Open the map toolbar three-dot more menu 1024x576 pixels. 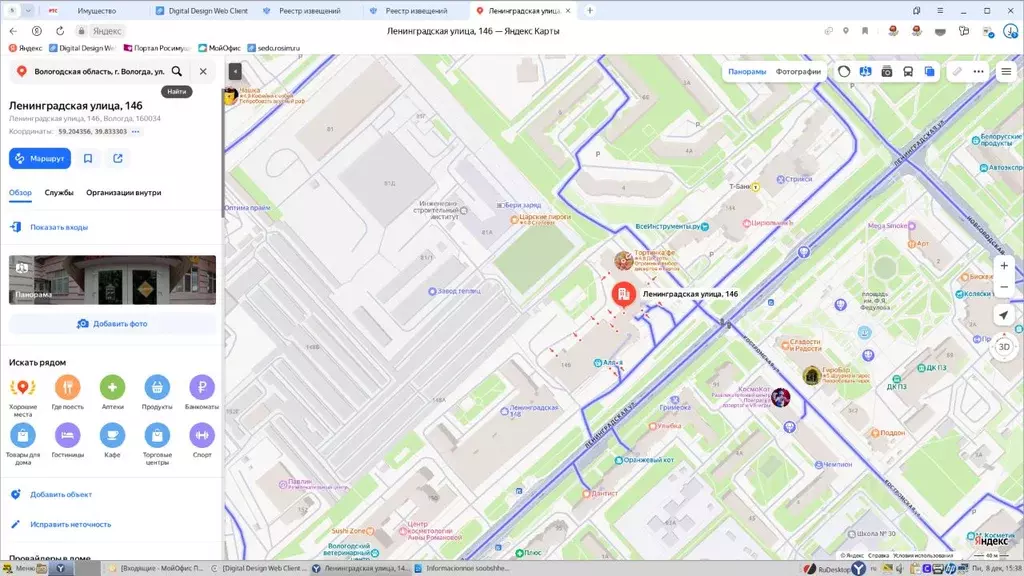point(979,72)
